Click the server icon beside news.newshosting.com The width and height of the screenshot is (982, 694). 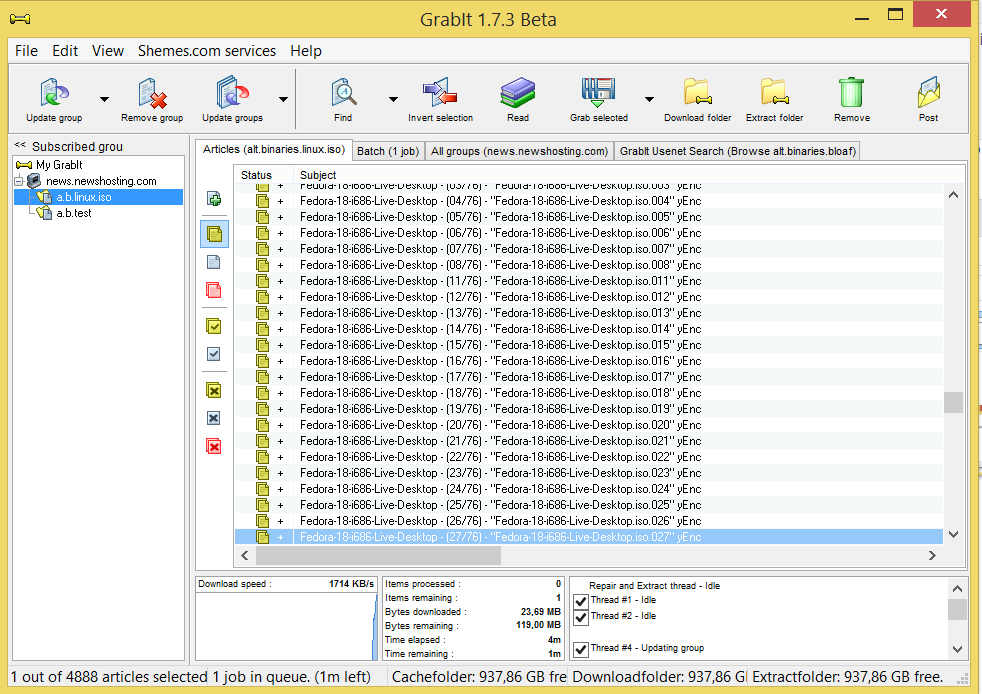coord(34,181)
